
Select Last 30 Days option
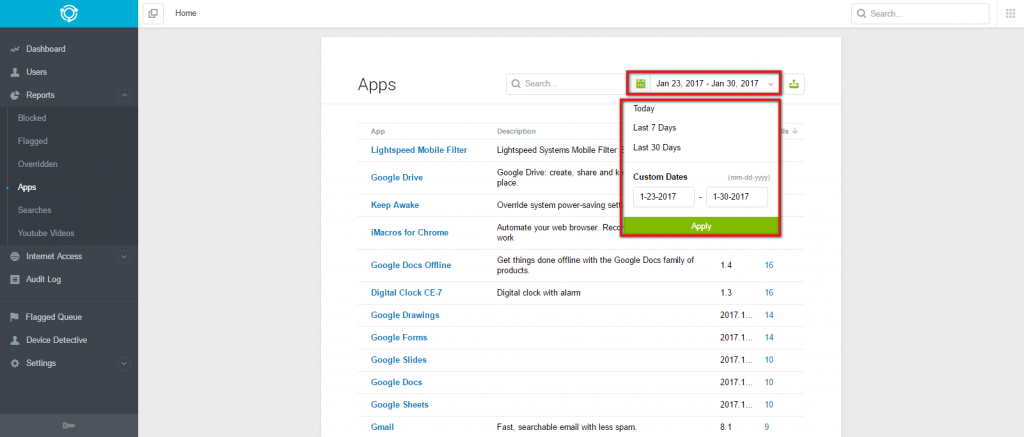click(x=657, y=148)
